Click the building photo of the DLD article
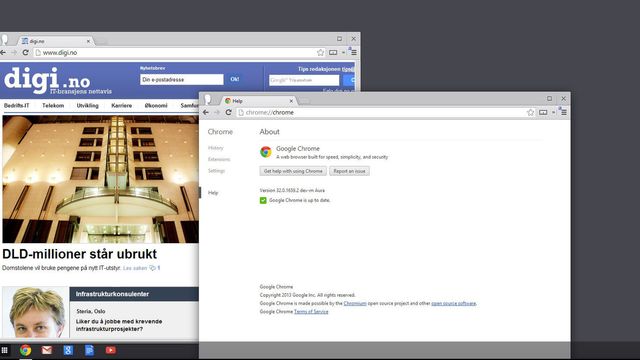This screenshot has height=360, width=640. tap(100, 179)
